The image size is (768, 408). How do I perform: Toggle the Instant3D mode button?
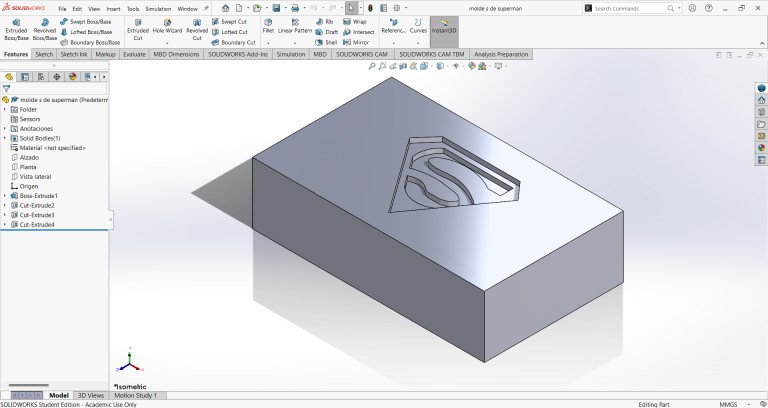tap(444, 30)
